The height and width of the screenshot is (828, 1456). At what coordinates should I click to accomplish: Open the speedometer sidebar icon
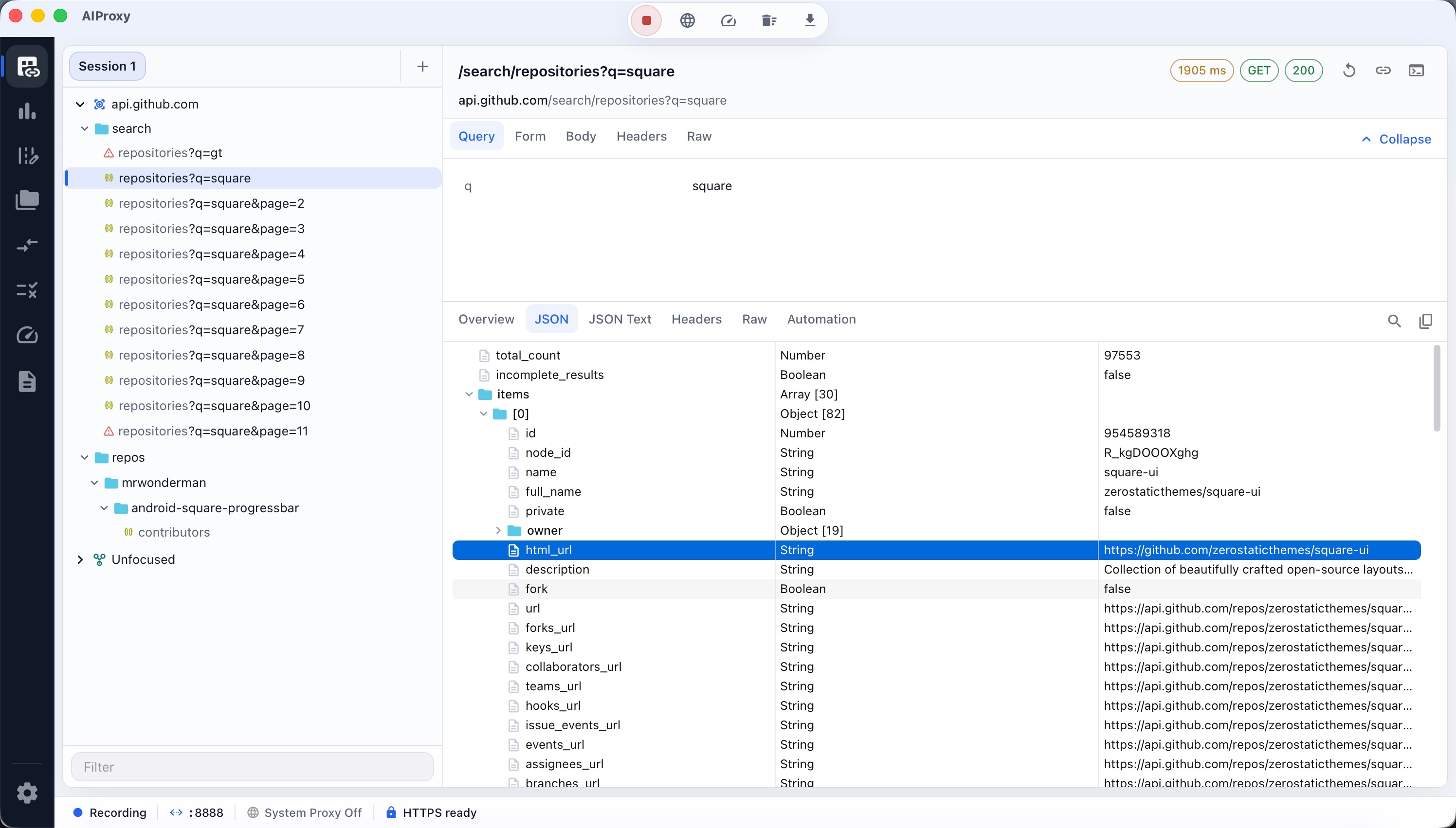(x=27, y=336)
